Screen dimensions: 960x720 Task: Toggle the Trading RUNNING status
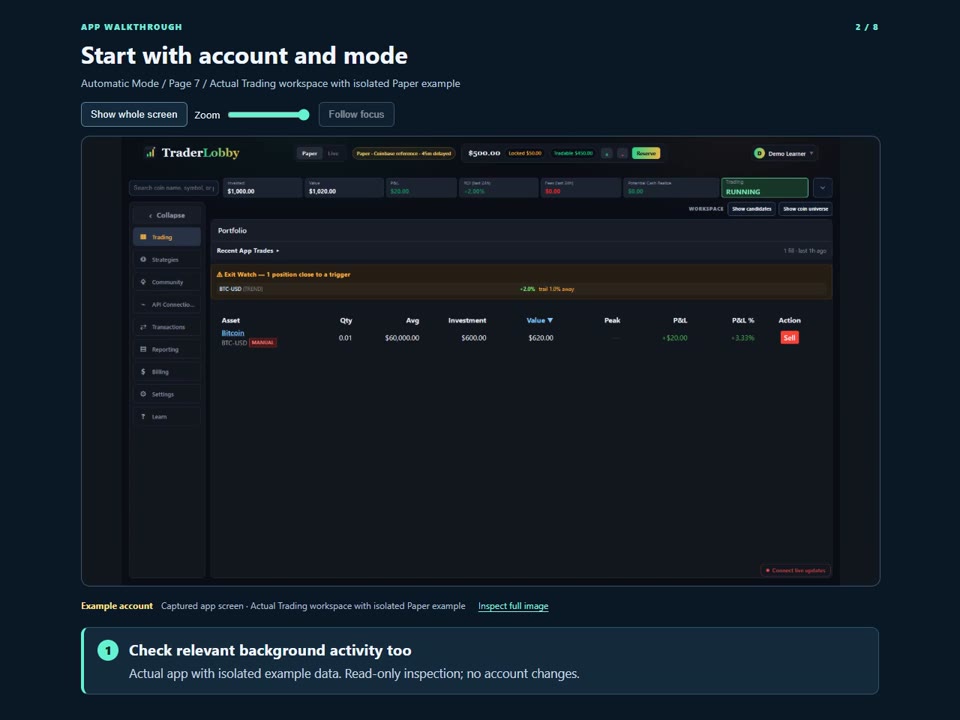(x=765, y=187)
